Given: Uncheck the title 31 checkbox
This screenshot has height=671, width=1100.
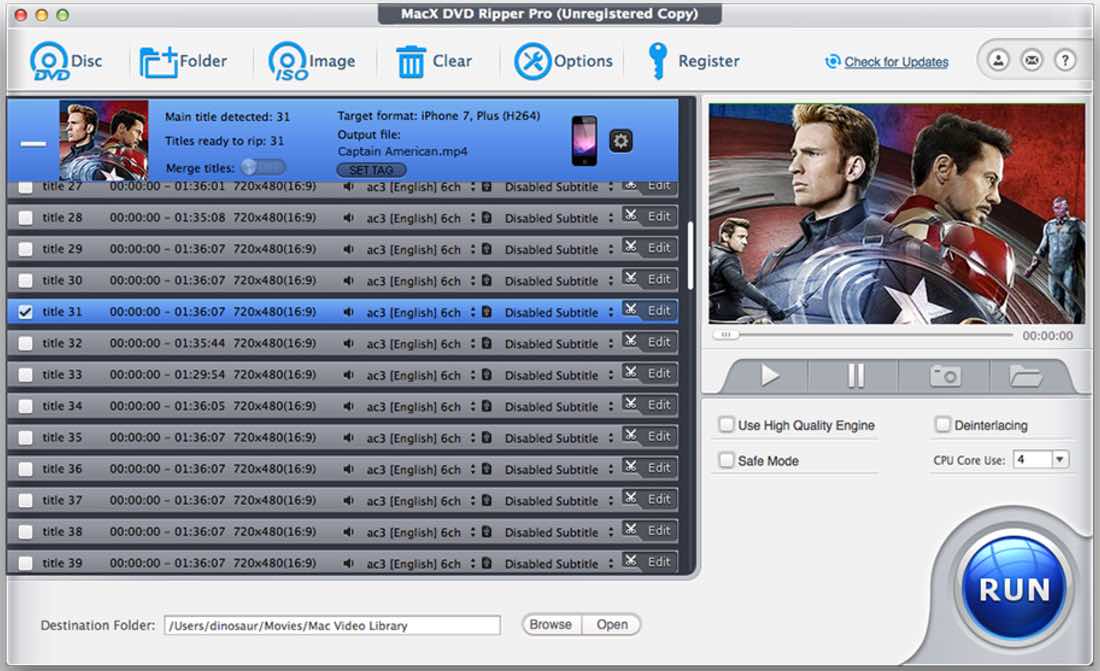Looking at the screenshot, I should (26, 312).
